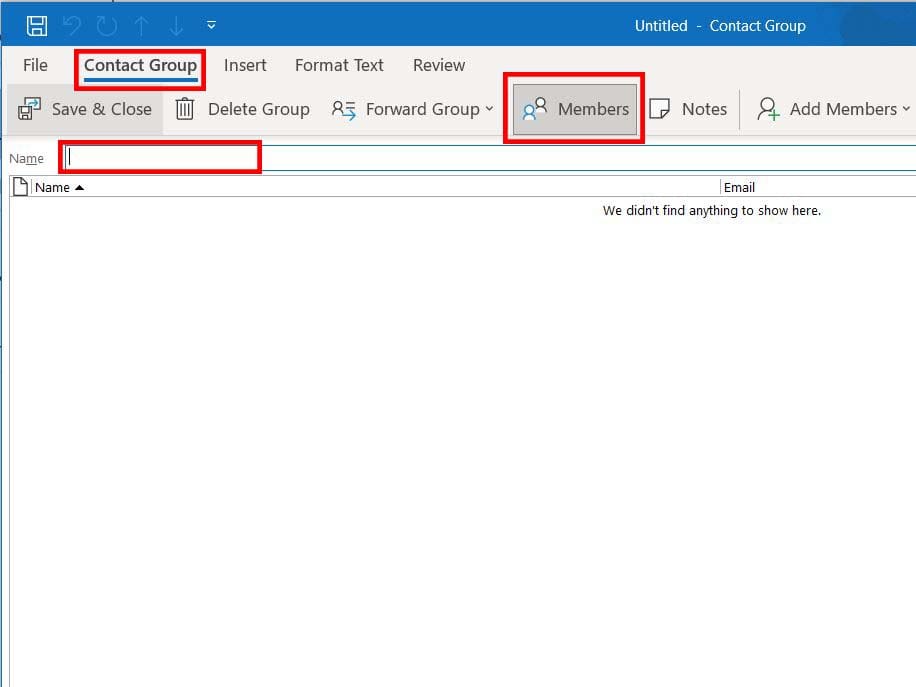Viewport: 916px width, 687px height.
Task: Click the Save icon in quick access toolbar
Action: pyautogui.click(x=38, y=25)
